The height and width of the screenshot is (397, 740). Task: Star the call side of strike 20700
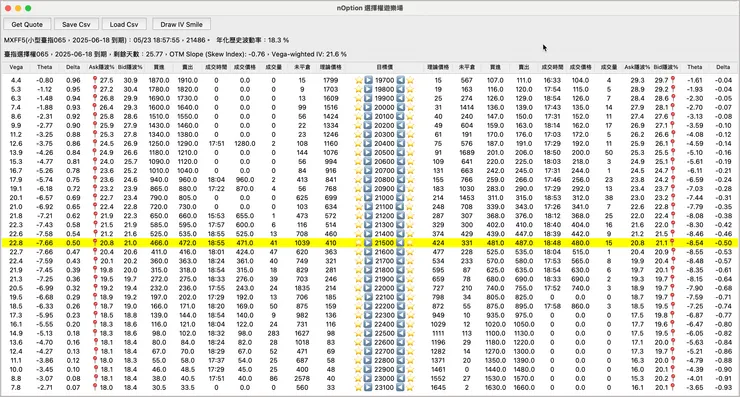click(x=359, y=170)
